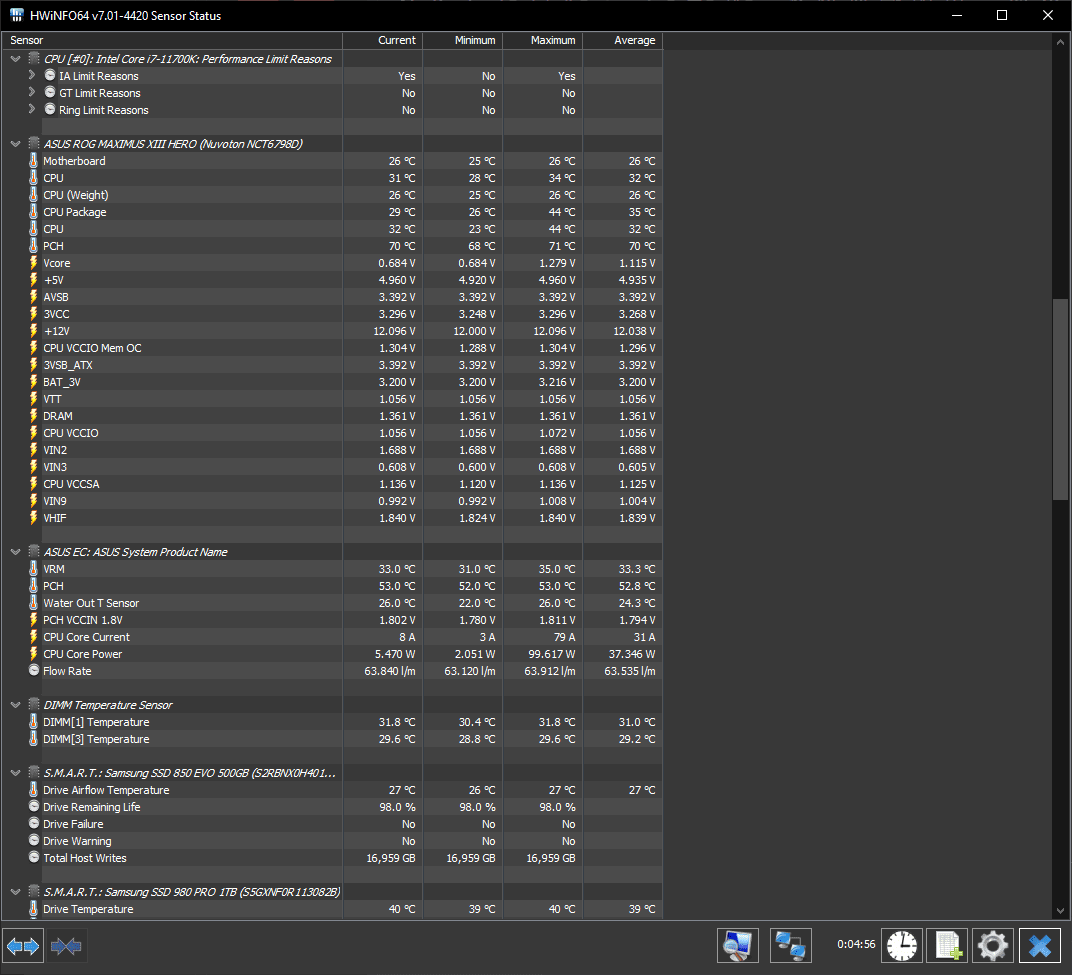Click thermometer icon beside Motherboard row
1072x975 pixels.
(34, 161)
